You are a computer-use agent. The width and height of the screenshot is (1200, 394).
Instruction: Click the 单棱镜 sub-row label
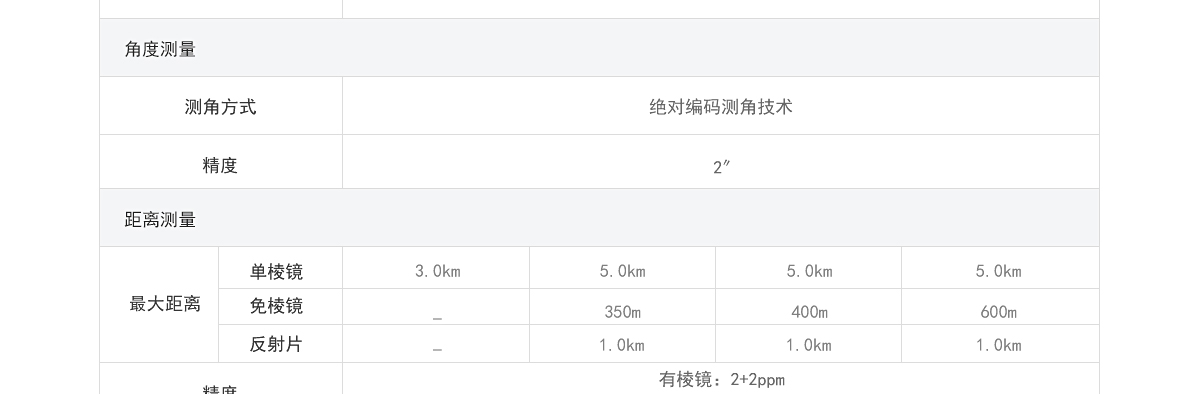[276, 271]
